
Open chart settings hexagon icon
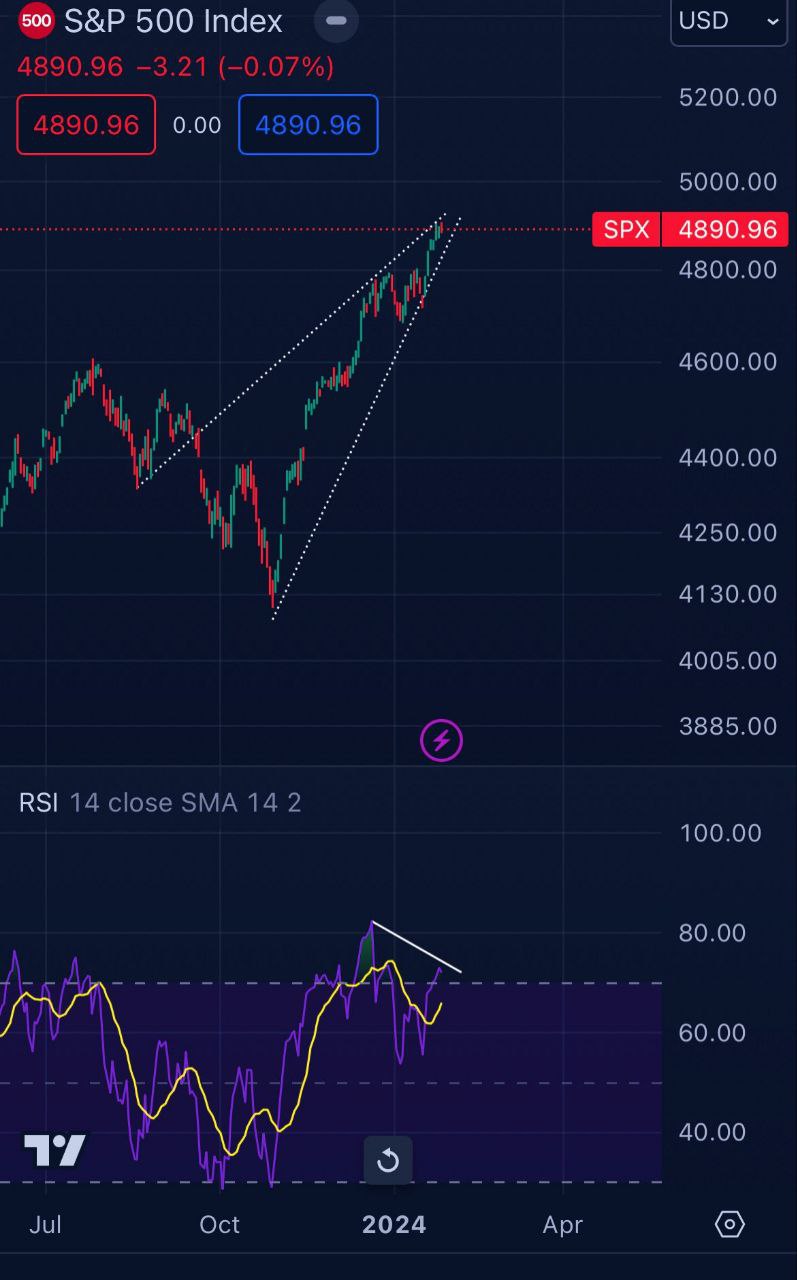point(730,1224)
